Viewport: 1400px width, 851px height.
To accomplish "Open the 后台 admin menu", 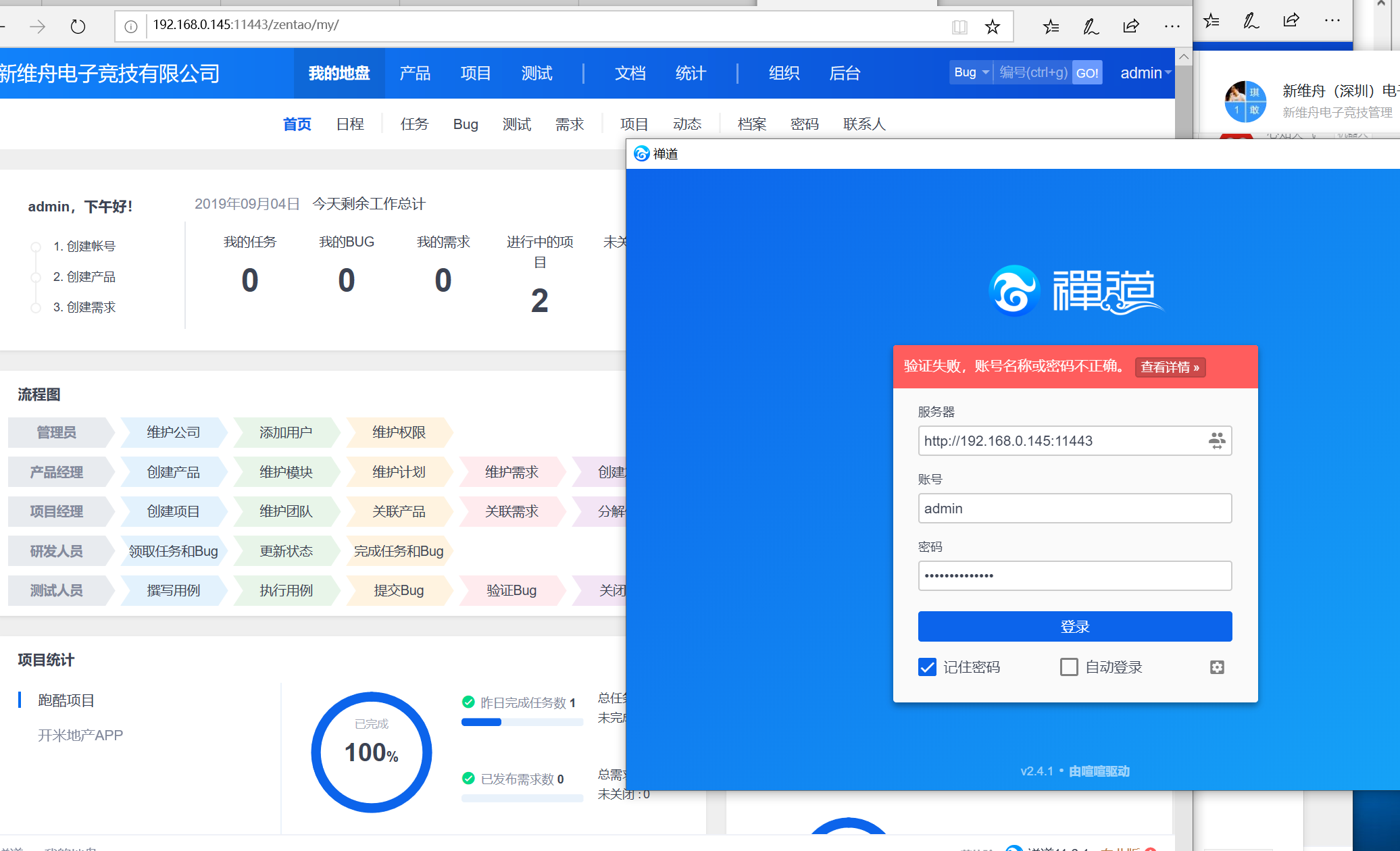I will 845,73.
